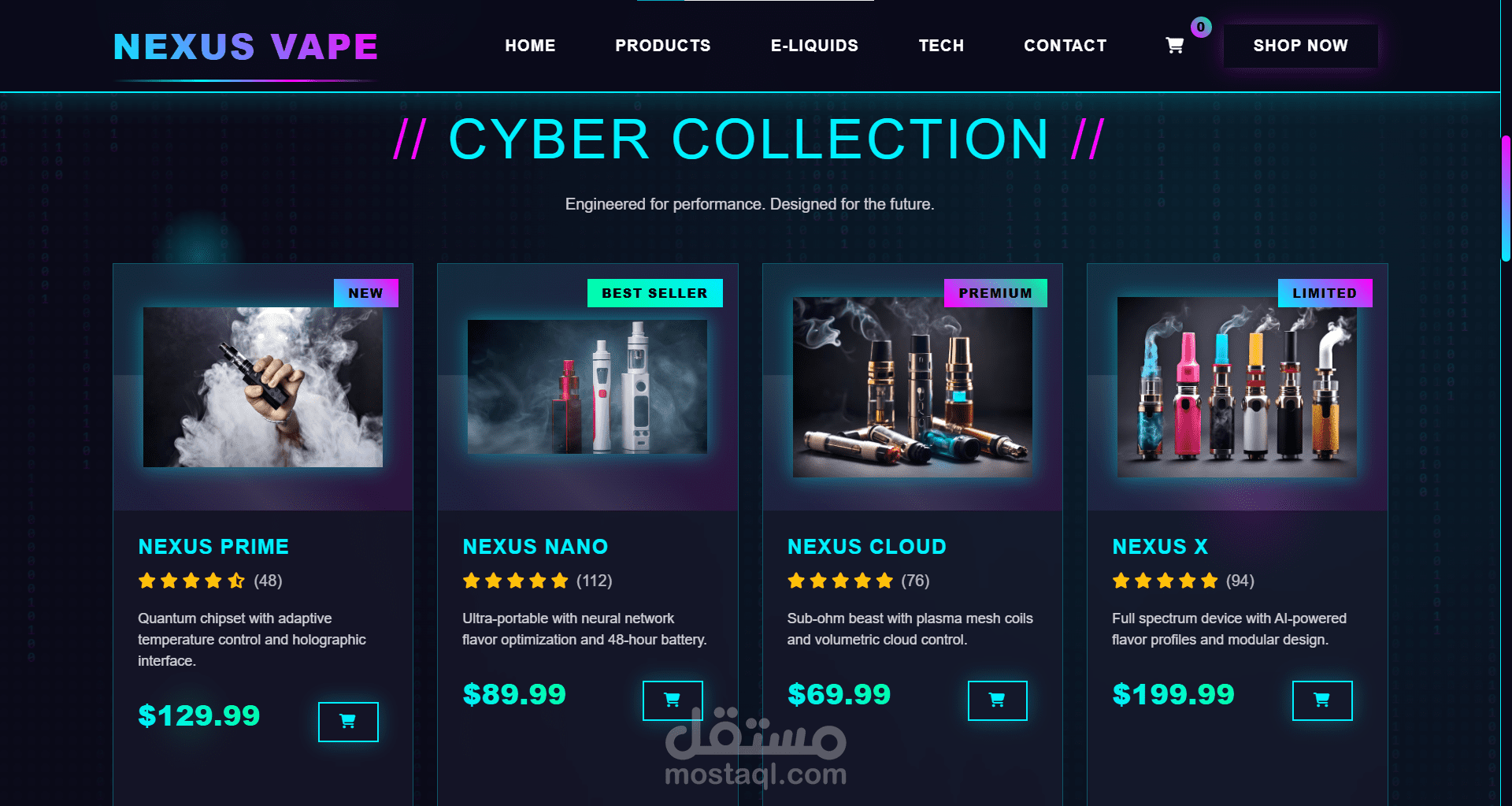The height and width of the screenshot is (806, 1512).
Task: Add Nexus Cloud to cart
Action: tap(997, 700)
